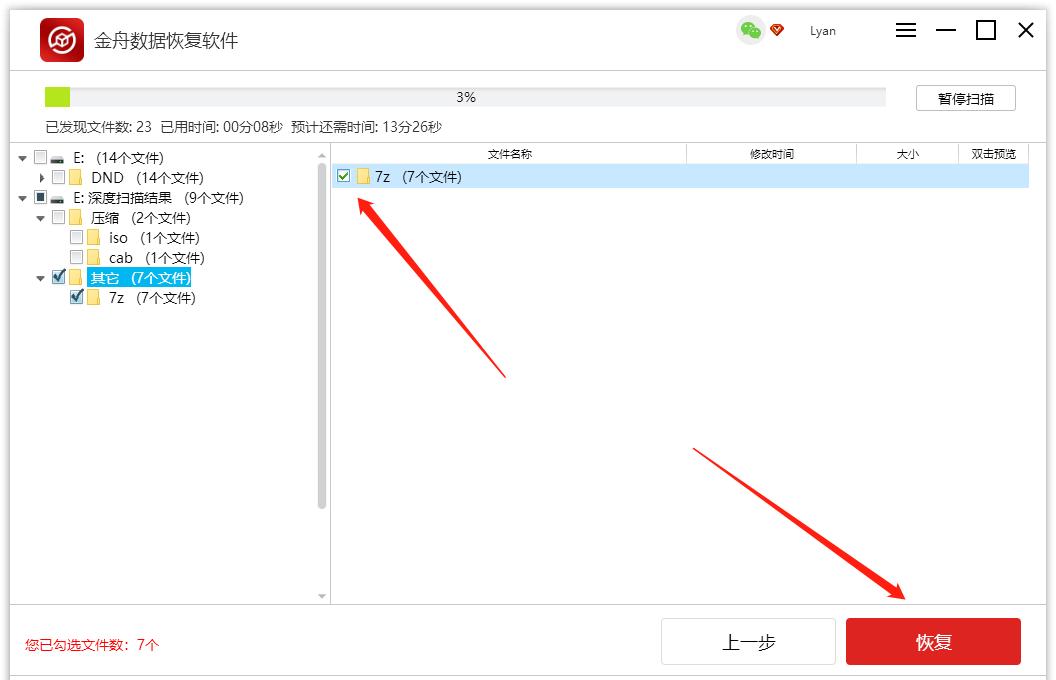Image resolution: width=1056 pixels, height=680 pixels.
Task: Click the 压缩 folder icon in the tree
Action: 75,217
